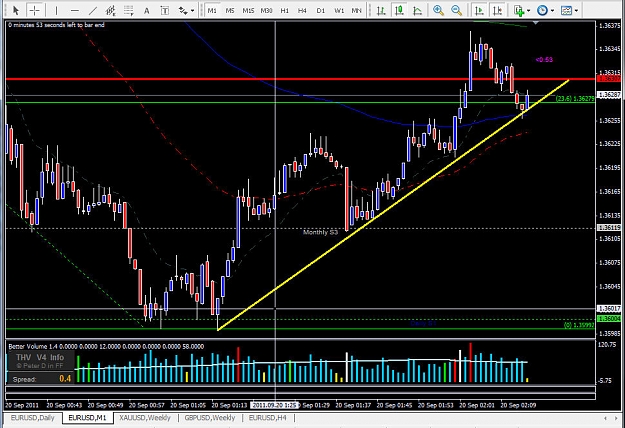This screenshot has height=428, width=625.
Task: Click the periodicity clock icon
Action: click(542, 10)
